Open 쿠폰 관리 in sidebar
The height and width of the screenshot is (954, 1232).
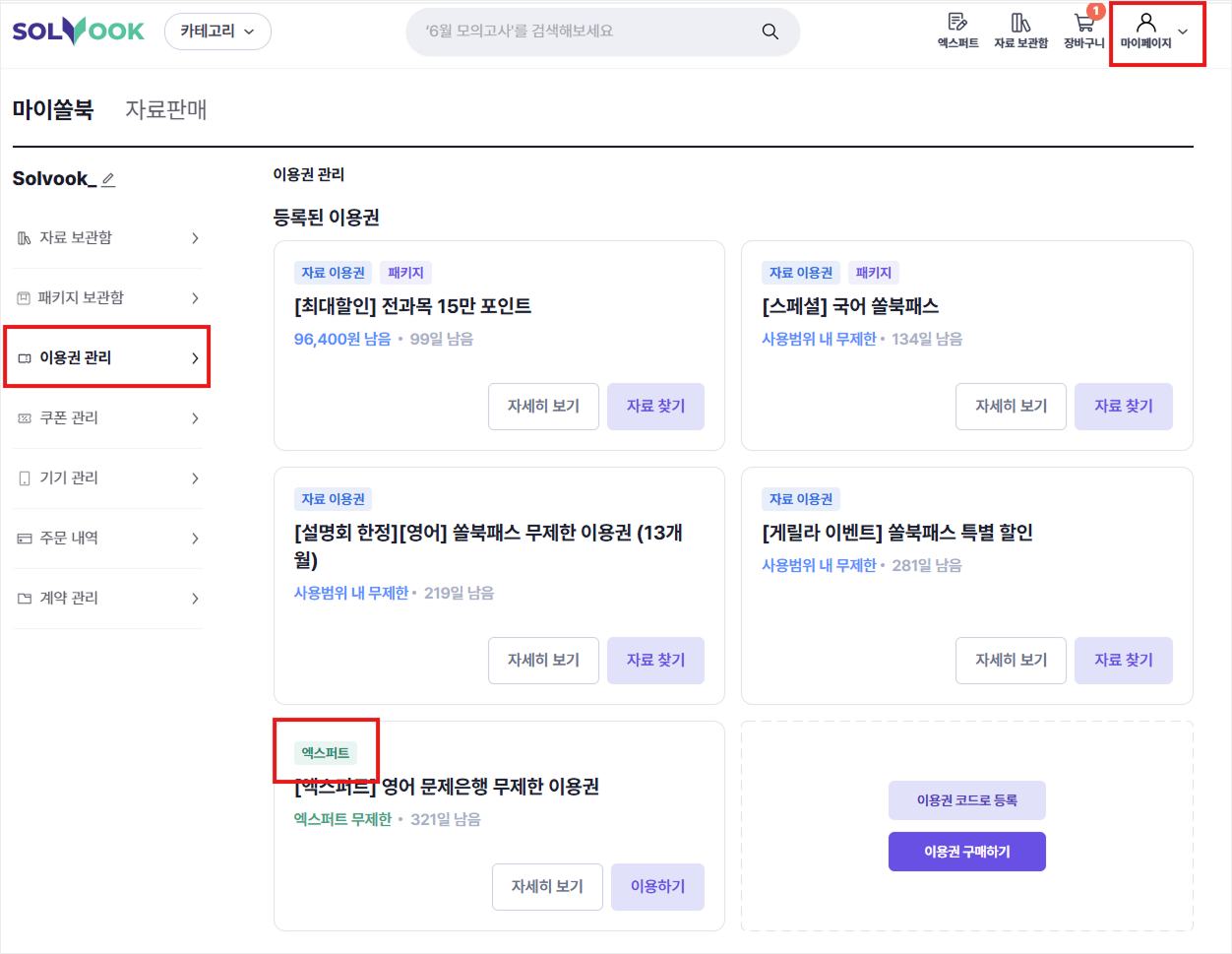(x=107, y=418)
